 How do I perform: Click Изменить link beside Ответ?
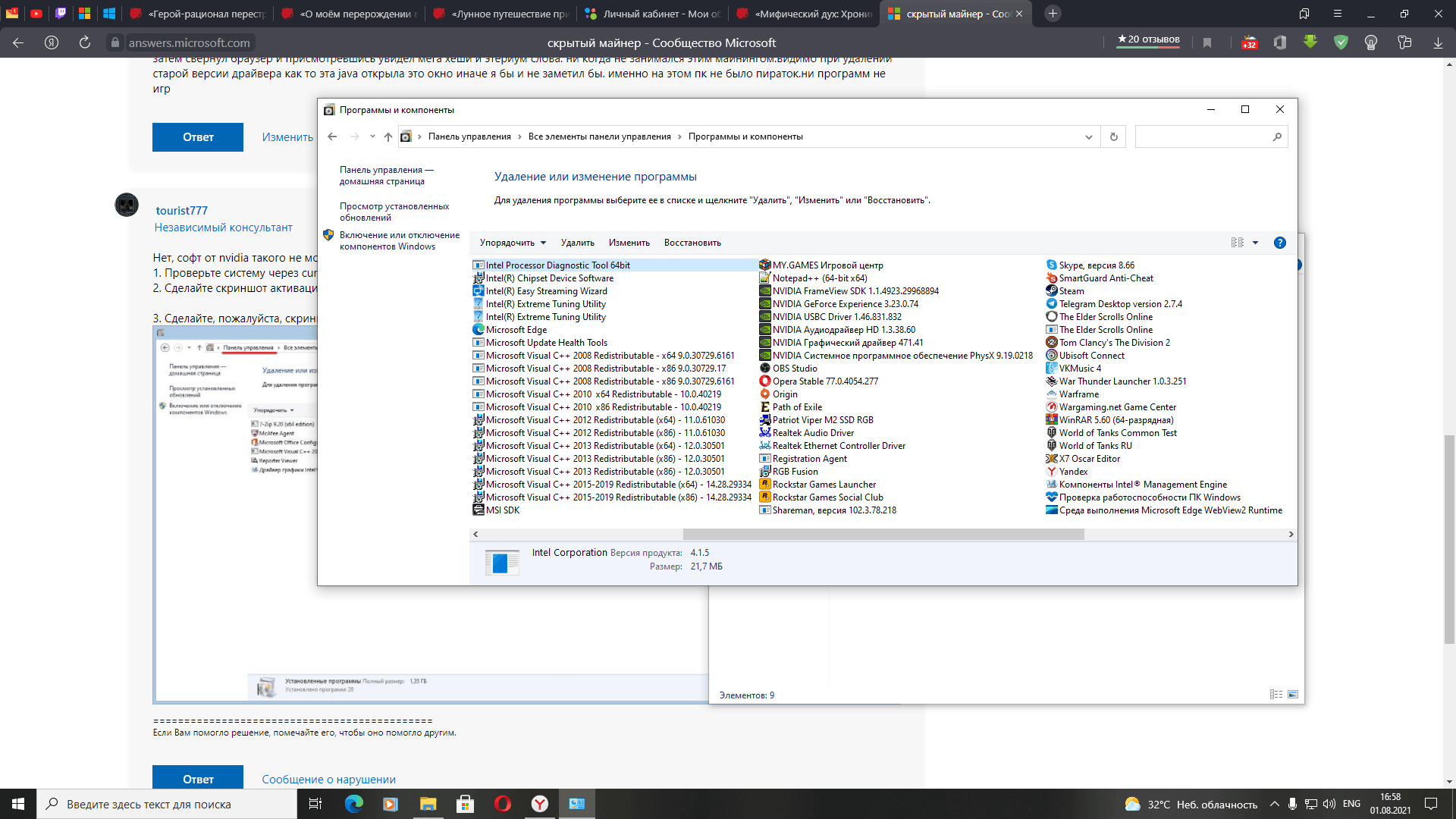[287, 137]
